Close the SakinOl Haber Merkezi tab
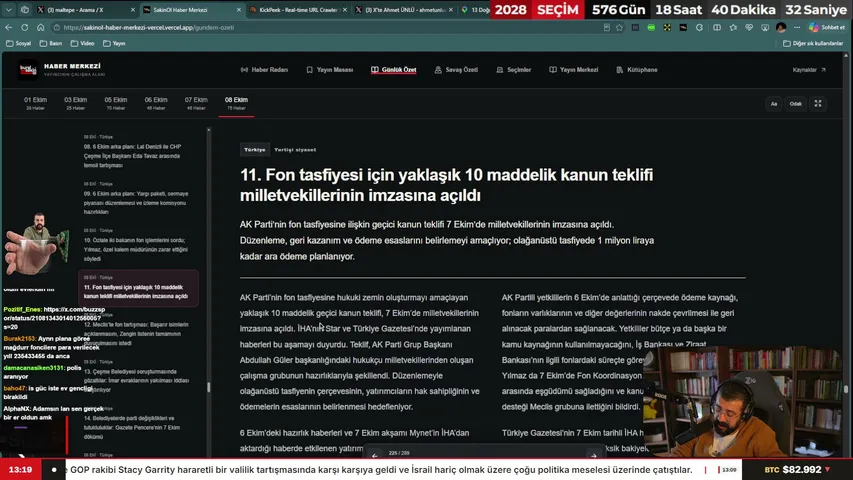The height and width of the screenshot is (480, 853). pyautogui.click(x=239, y=10)
